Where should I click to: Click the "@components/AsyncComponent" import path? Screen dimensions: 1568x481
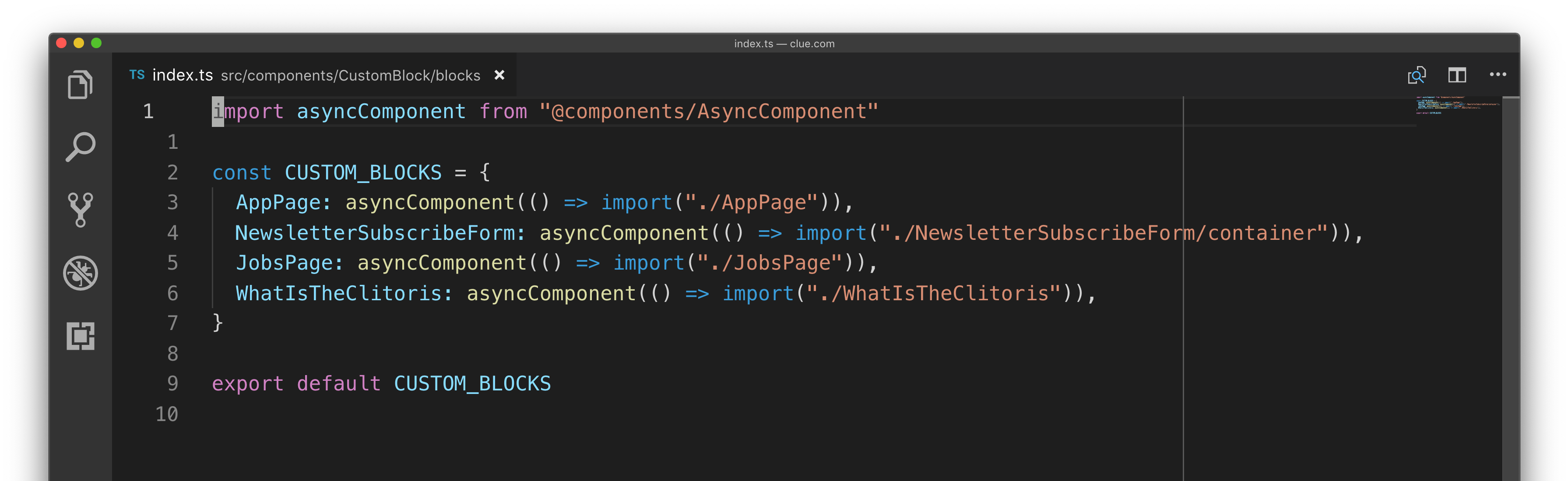(x=709, y=112)
